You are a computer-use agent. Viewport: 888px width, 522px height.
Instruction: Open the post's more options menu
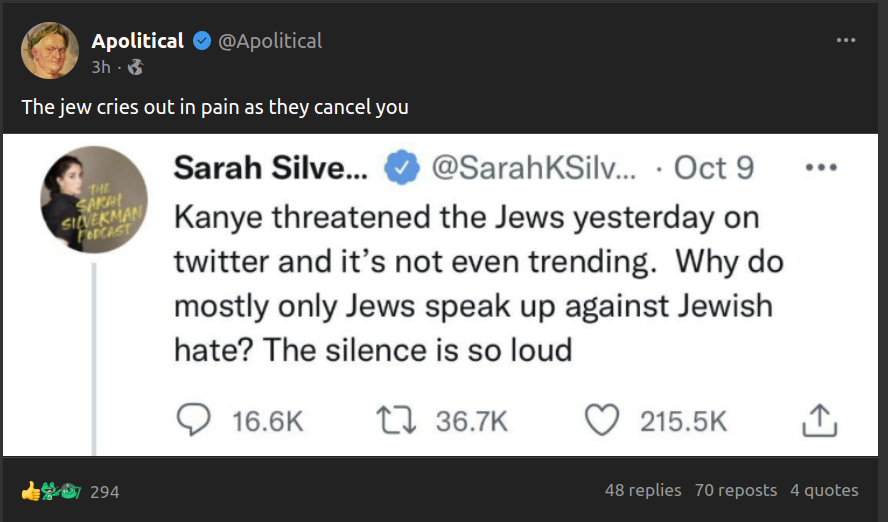point(846,41)
